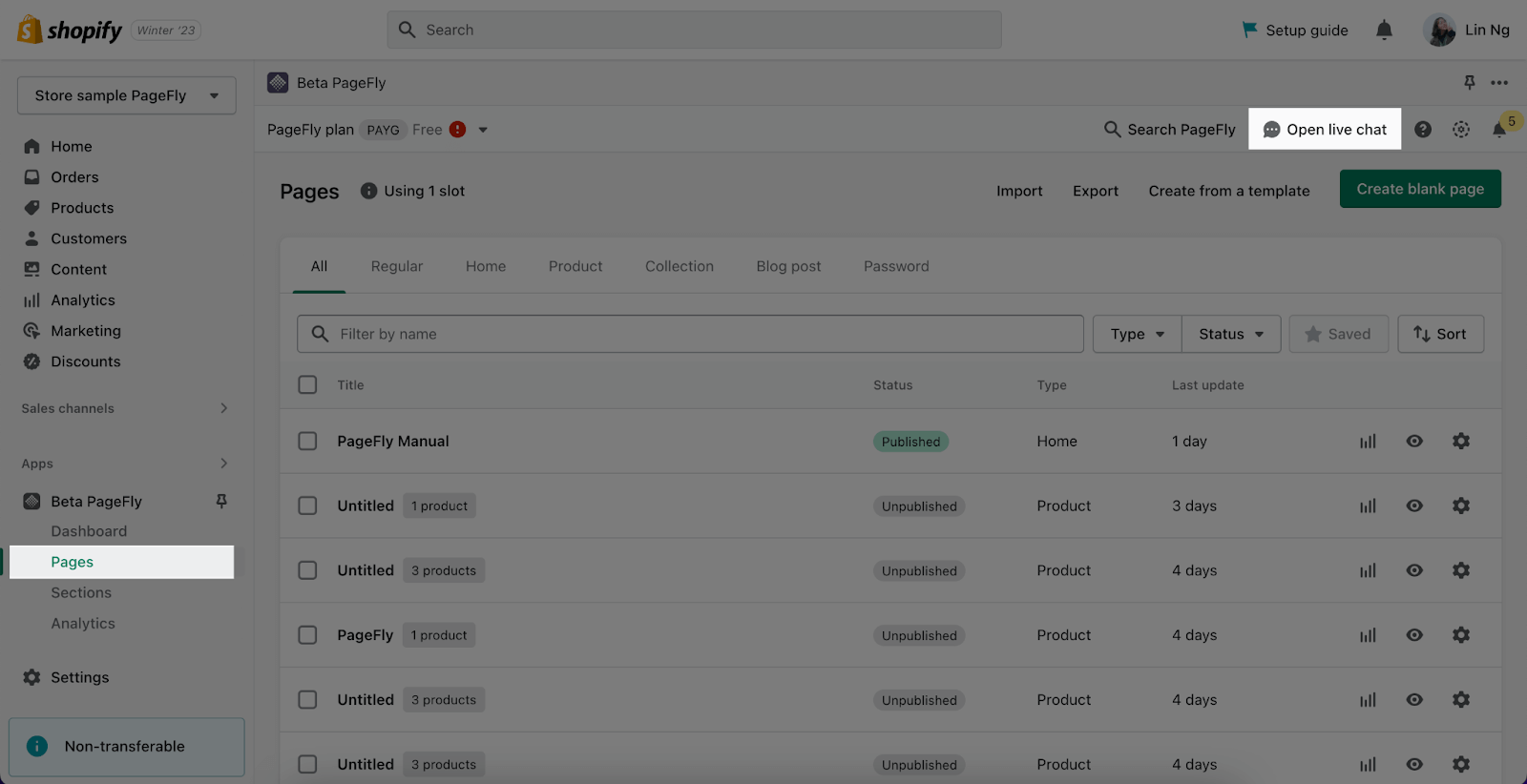Click the red plan warning icon
The width and height of the screenshot is (1527, 784).
pyautogui.click(x=458, y=130)
